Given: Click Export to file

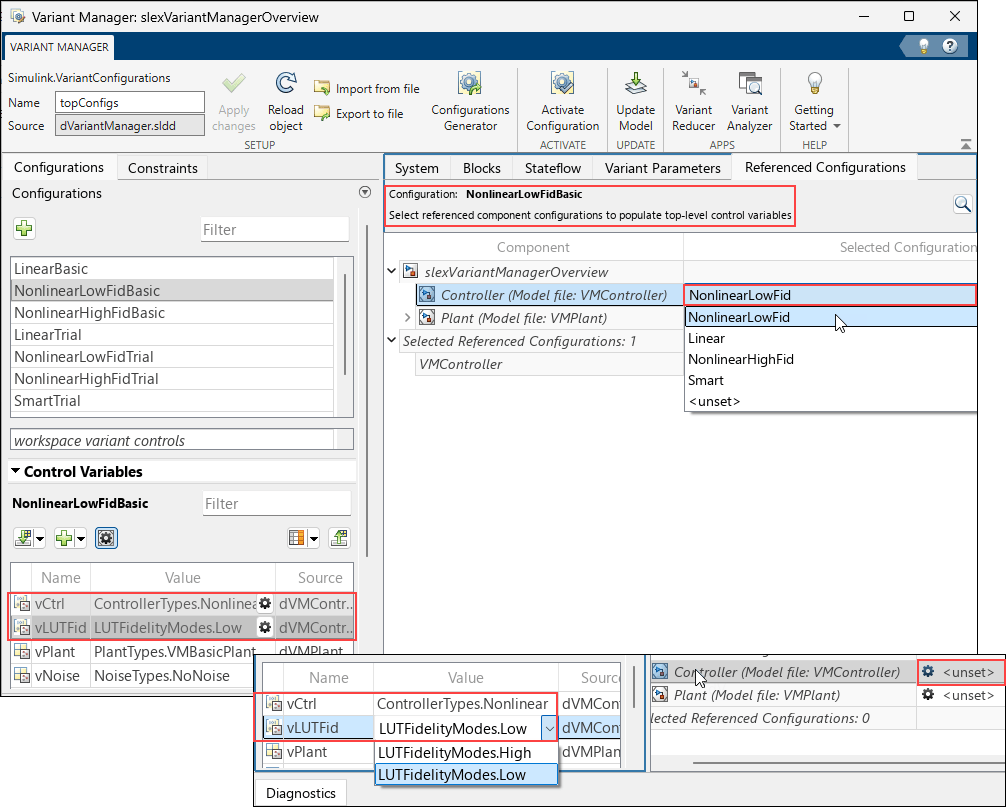Looking at the screenshot, I should click(x=359, y=114).
